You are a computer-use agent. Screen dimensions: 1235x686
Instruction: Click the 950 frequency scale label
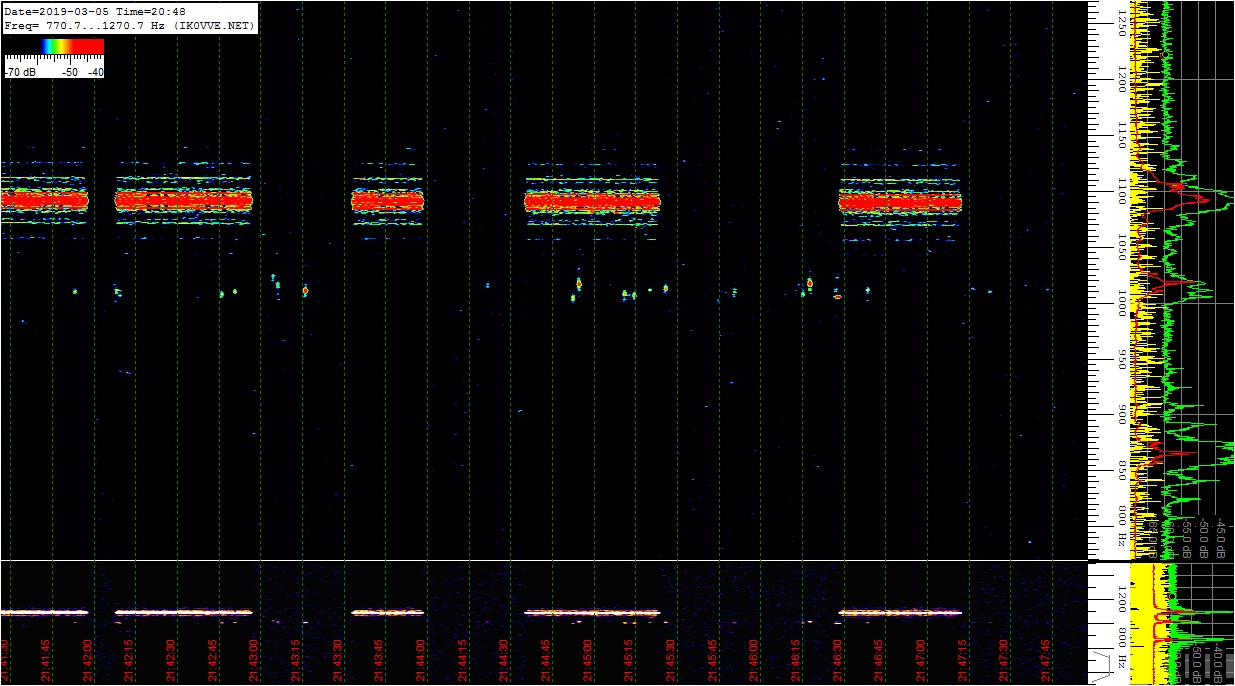(1122, 361)
